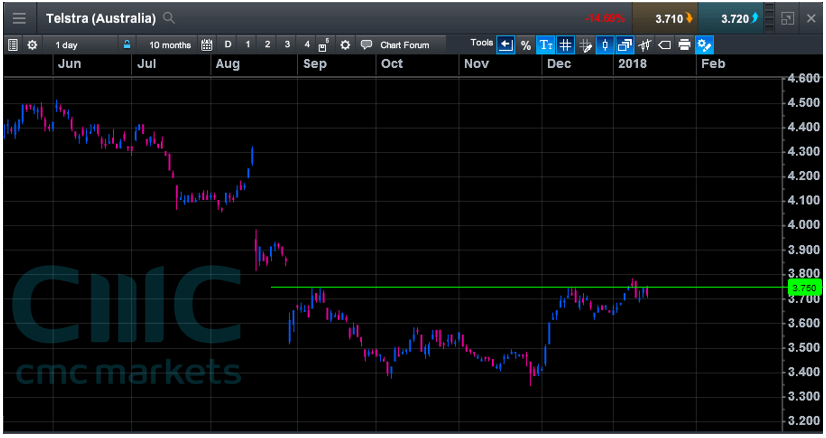Save chart layout preset 5
826x438 pixels.
pyautogui.click(x=324, y=45)
